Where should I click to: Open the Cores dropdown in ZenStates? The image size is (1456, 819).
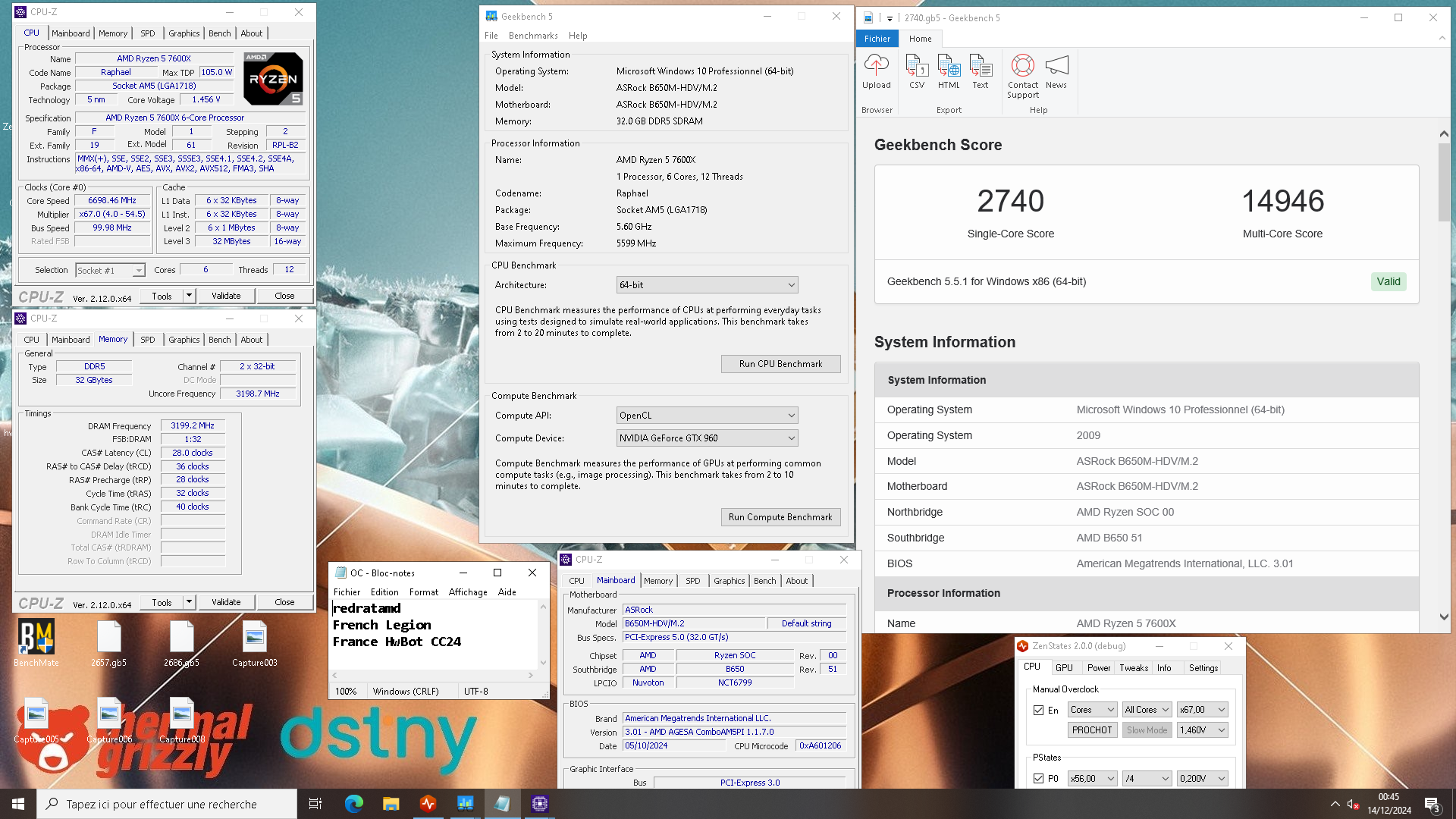[1092, 711]
